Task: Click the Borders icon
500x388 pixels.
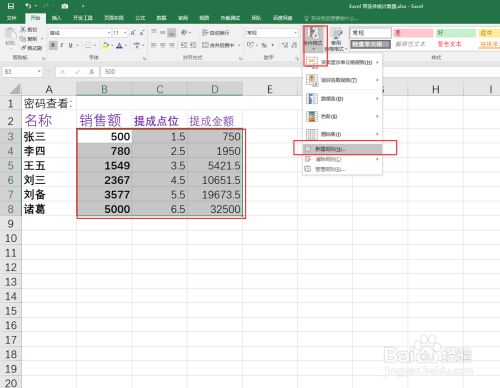Action: (88, 45)
